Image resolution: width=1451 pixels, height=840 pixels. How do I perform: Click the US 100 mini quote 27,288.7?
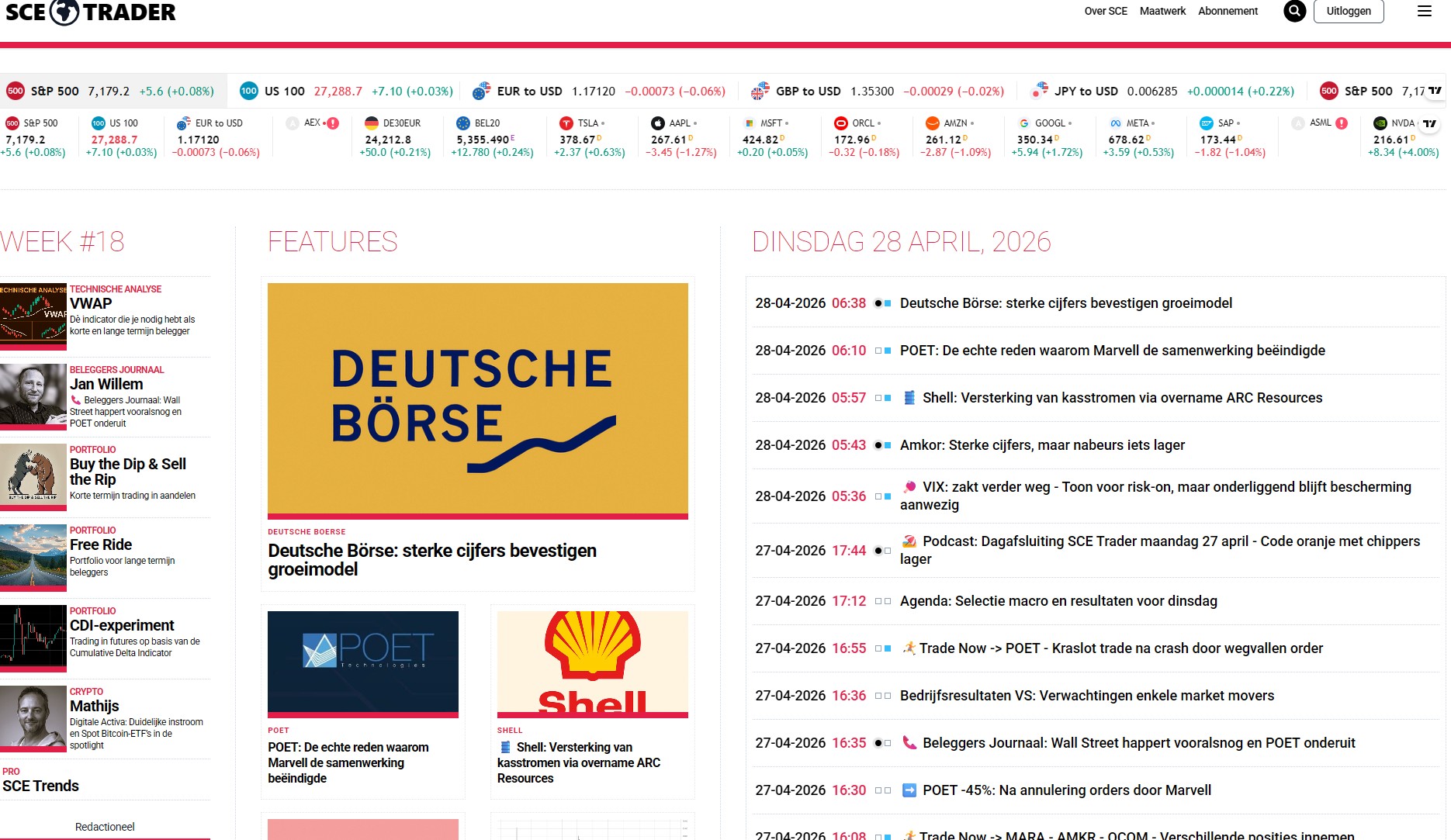[x=114, y=140]
